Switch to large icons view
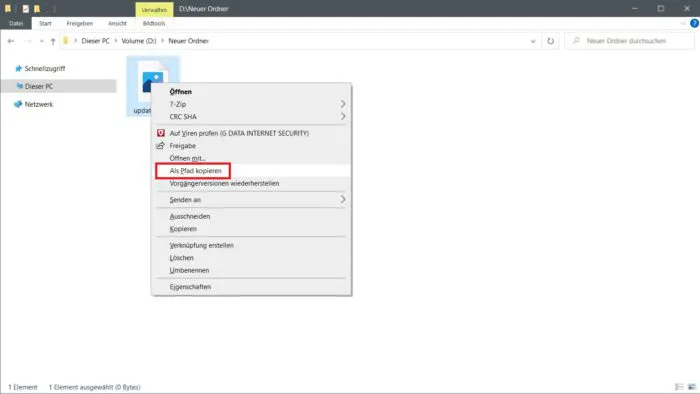The width and height of the screenshot is (700, 394). [x=692, y=387]
